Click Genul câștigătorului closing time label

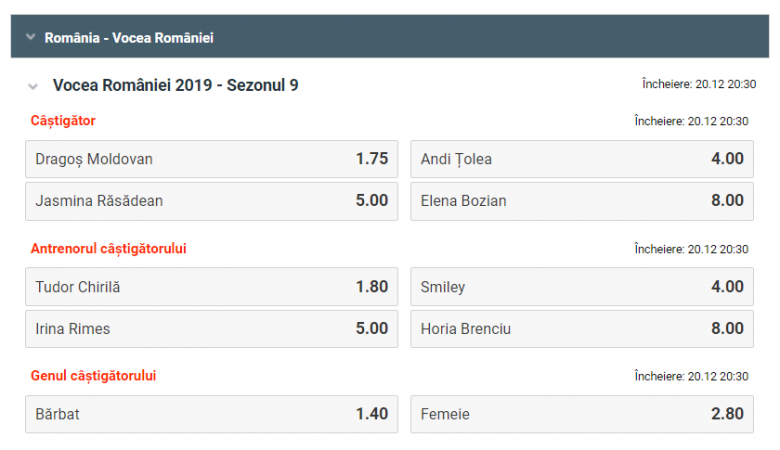coord(691,376)
